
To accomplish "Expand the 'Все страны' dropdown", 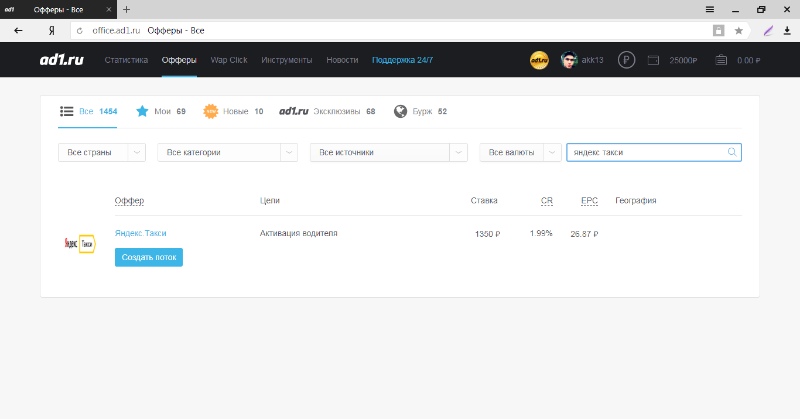I will [102, 152].
